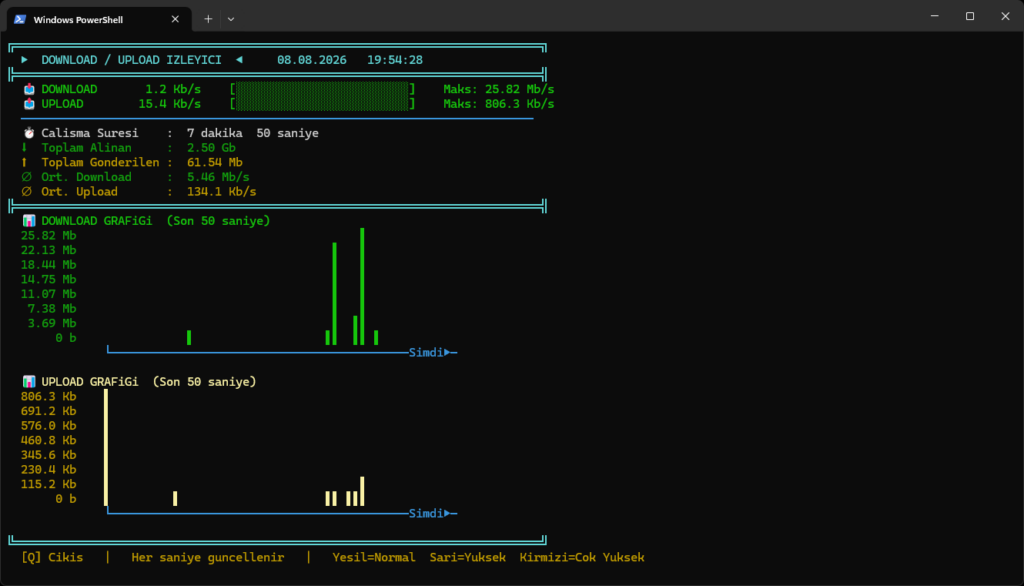Click the tallest yellow upload bar
Screen dimensions: 1024x586
pos(106,448)
